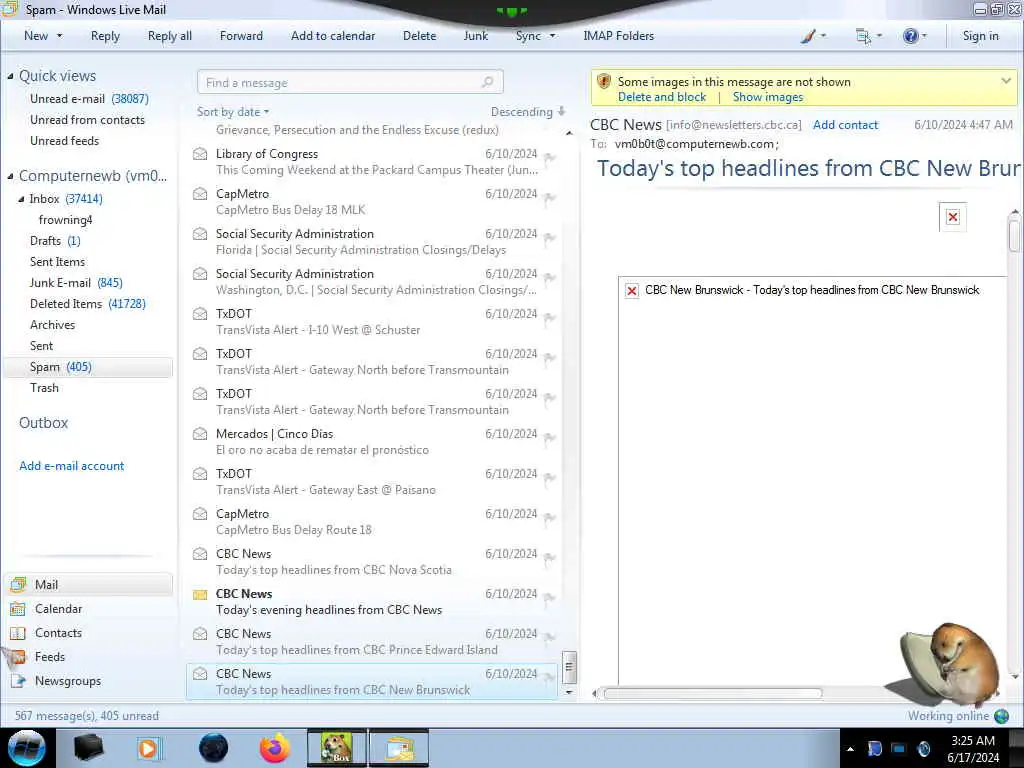This screenshot has width=1024, height=768.
Task: Click envelope icon of Mercados | Cinco Días message
Action: coord(200,434)
